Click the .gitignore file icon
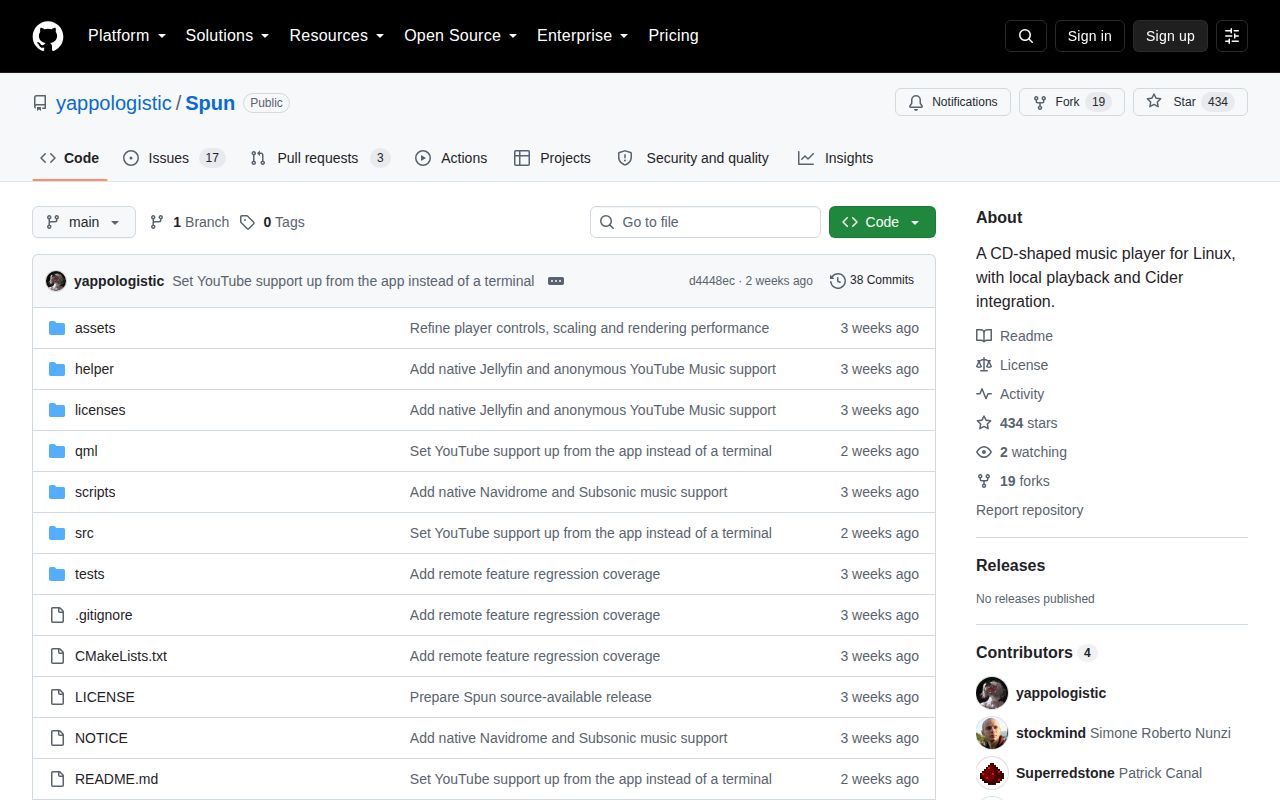 [x=57, y=615]
